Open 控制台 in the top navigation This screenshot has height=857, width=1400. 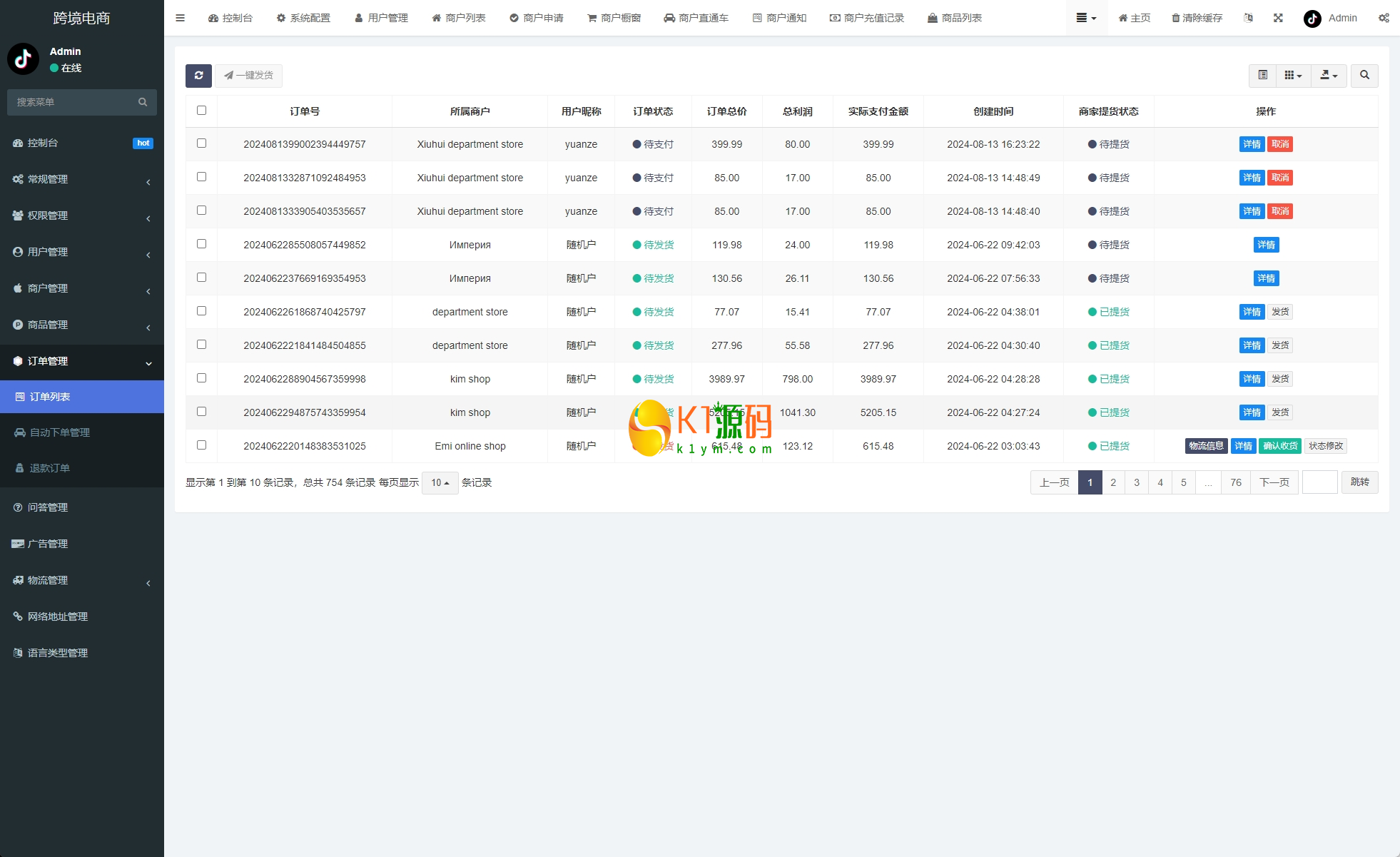(x=230, y=18)
